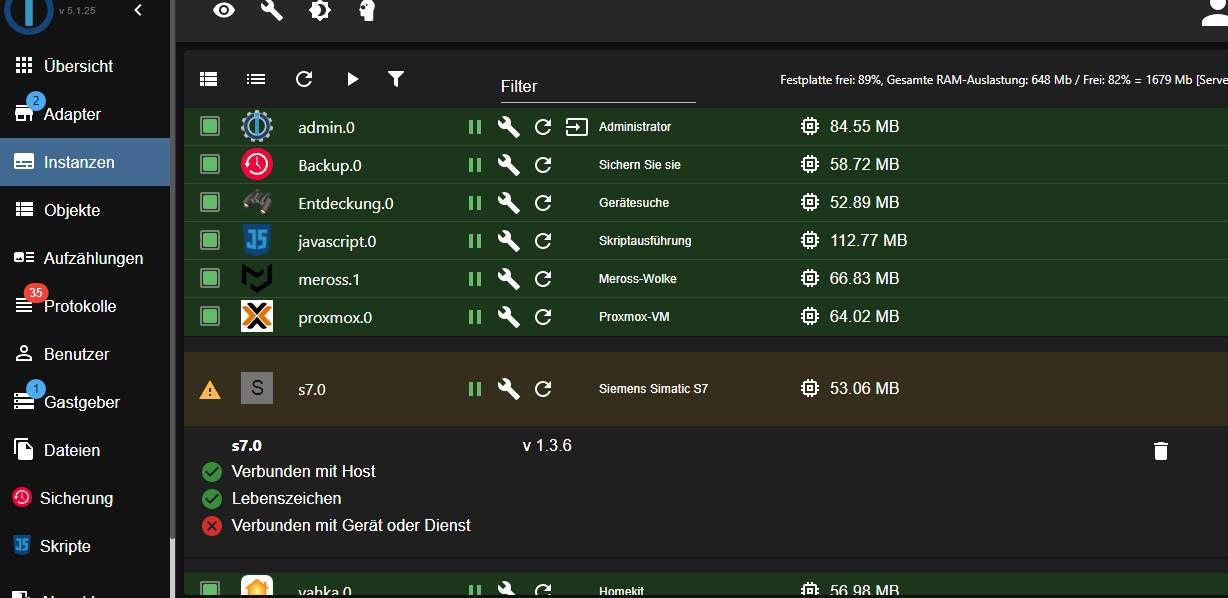Open s7.0 settings wrench
The image size is (1228, 598).
pyautogui.click(x=509, y=389)
